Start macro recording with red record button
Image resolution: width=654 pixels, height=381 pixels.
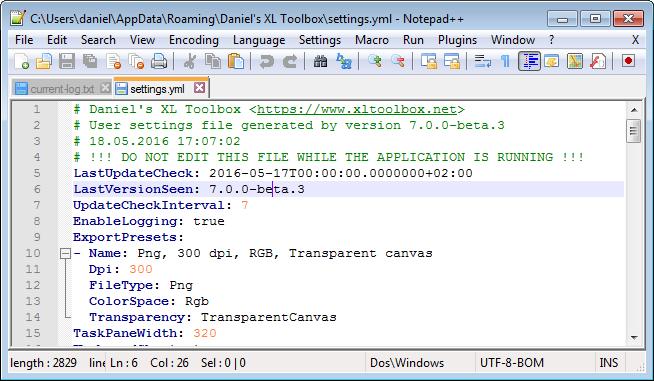[x=628, y=61]
